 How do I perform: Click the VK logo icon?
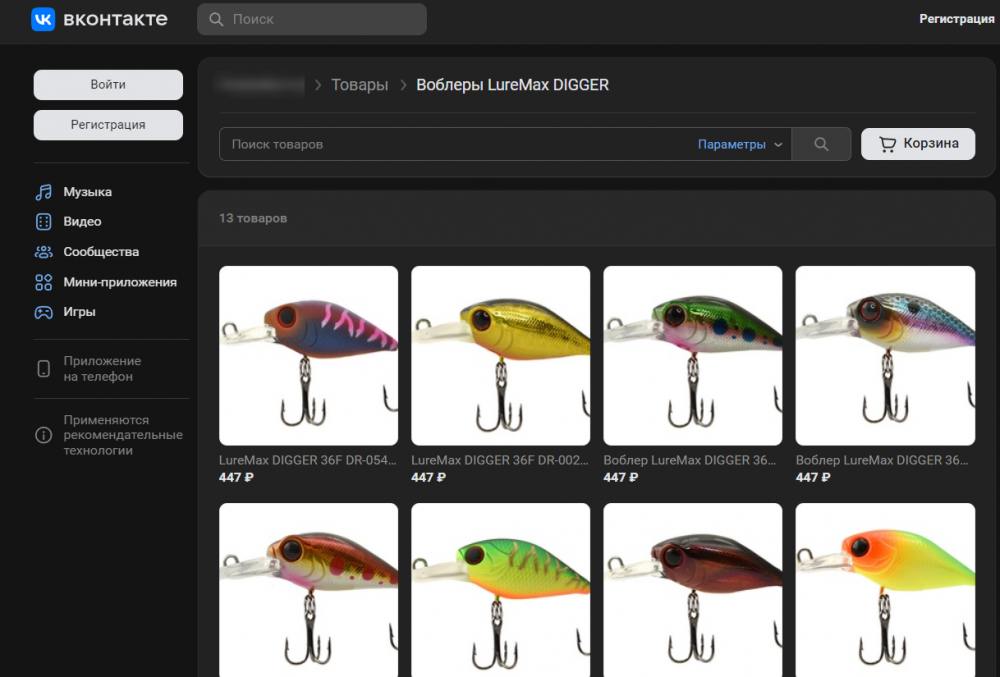click(x=43, y=19)
